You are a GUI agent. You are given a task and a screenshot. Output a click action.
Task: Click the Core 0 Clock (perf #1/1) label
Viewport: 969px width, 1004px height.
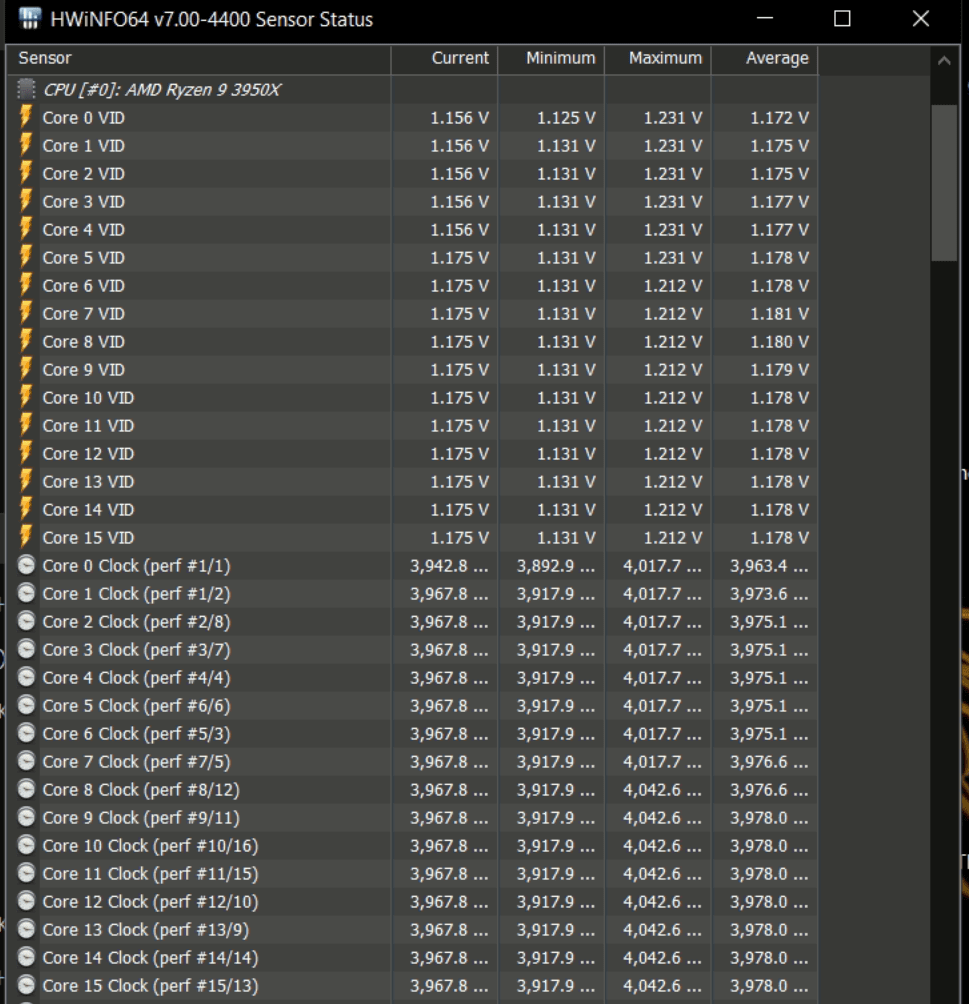coord(136,566)
